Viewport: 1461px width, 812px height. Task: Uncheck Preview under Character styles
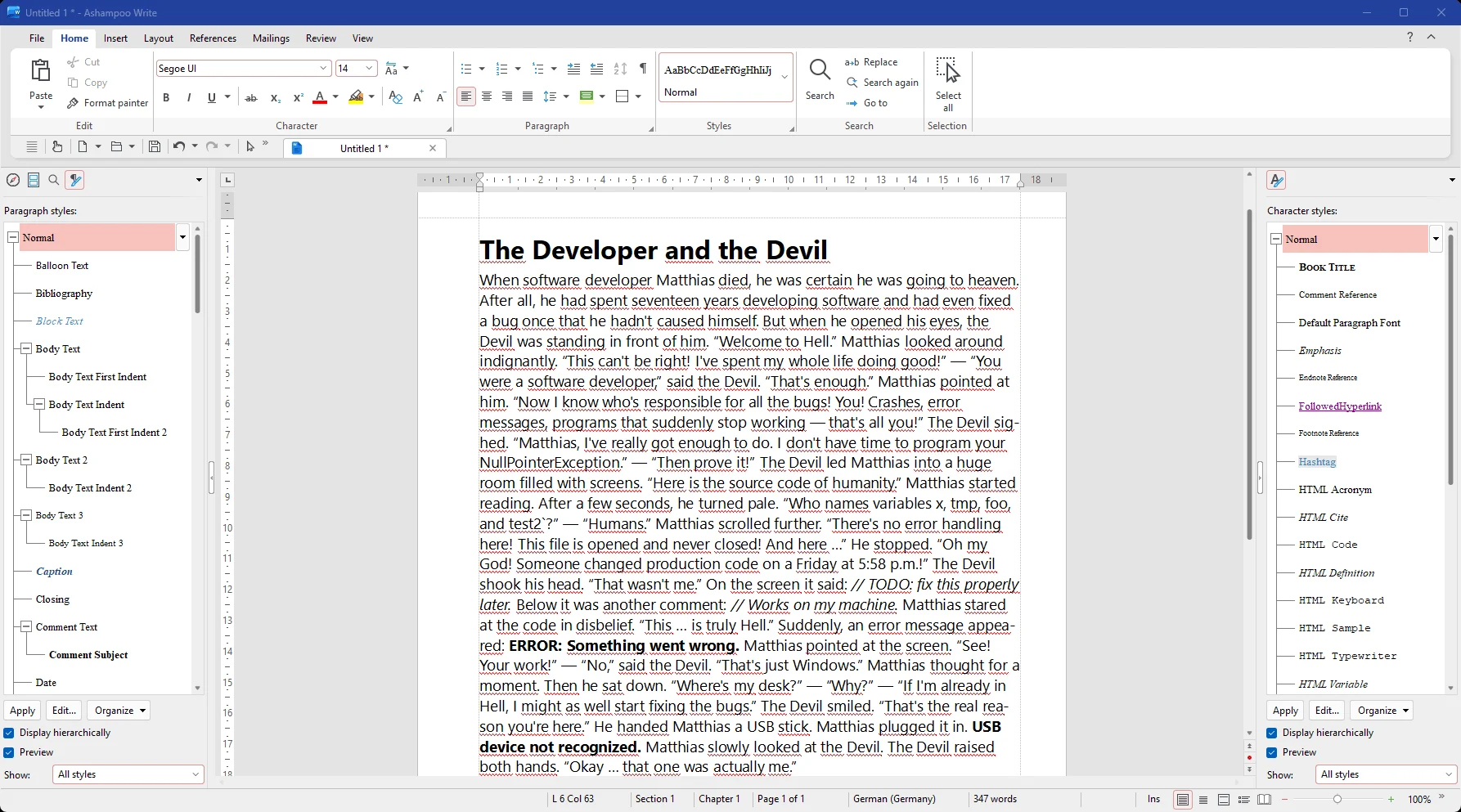(1272, 752)
